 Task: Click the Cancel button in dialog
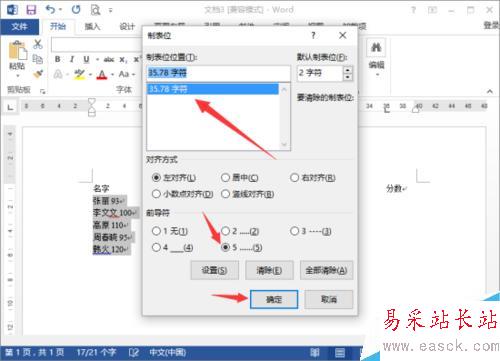329,299
